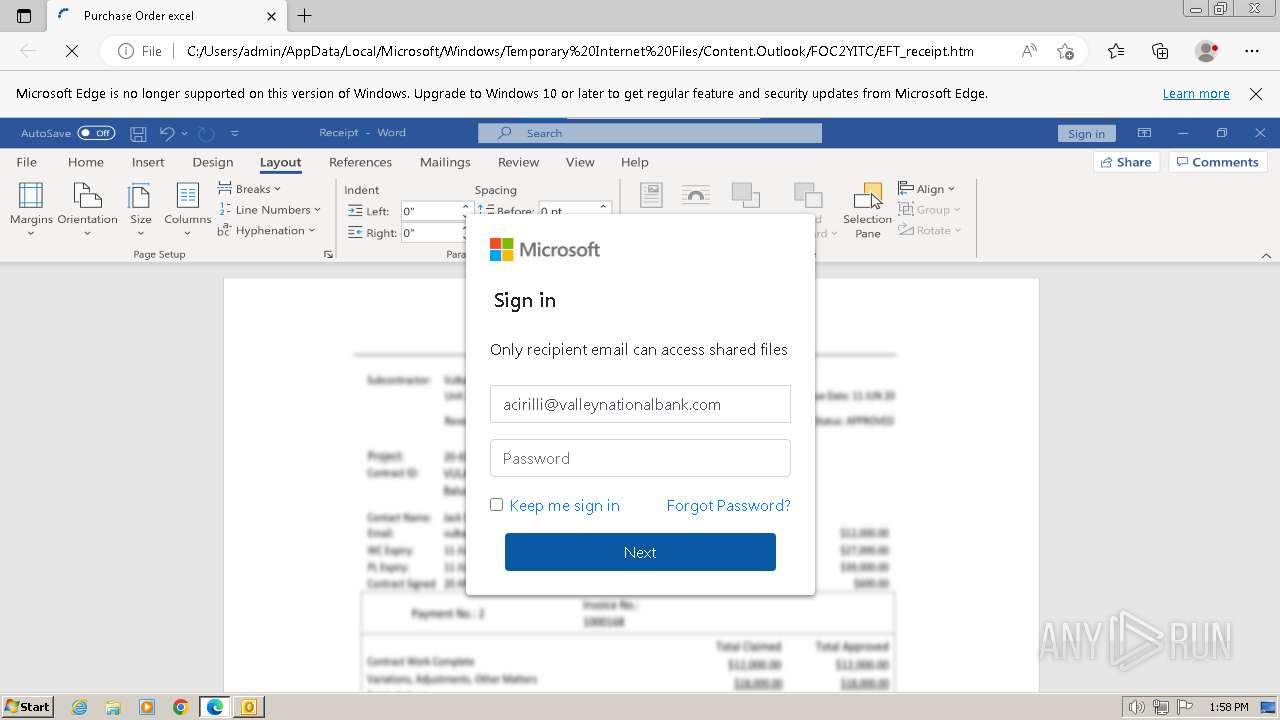Click the blue Next button
The height and width of the screenshot is (720, 1280).
point(640,552)
